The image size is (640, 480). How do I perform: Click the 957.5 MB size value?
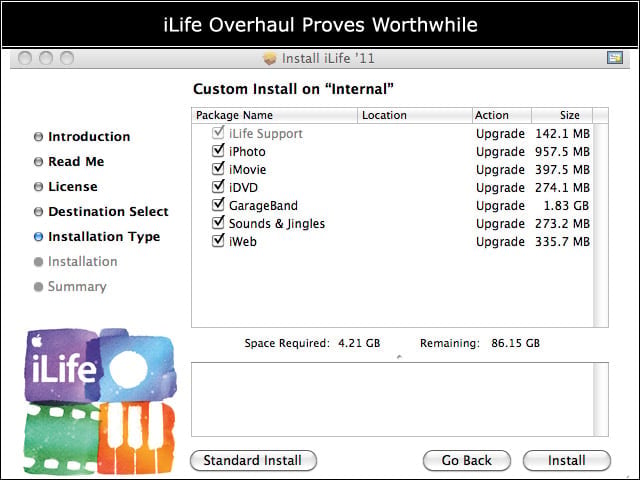pyautogui.click(x=562, y=152)
